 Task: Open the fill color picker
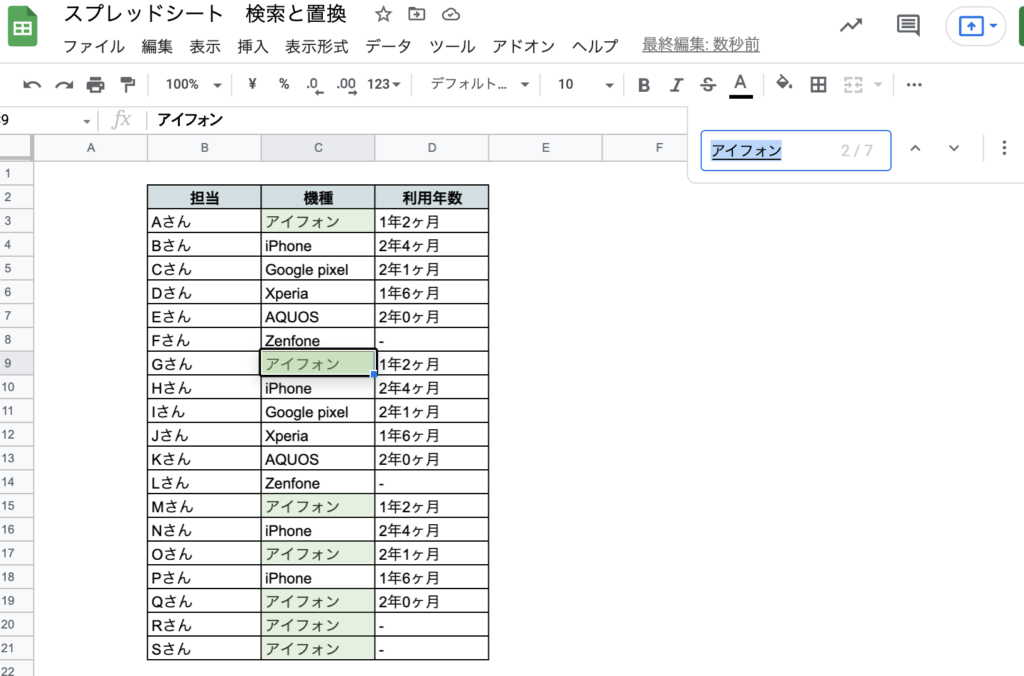pos(784,84)
